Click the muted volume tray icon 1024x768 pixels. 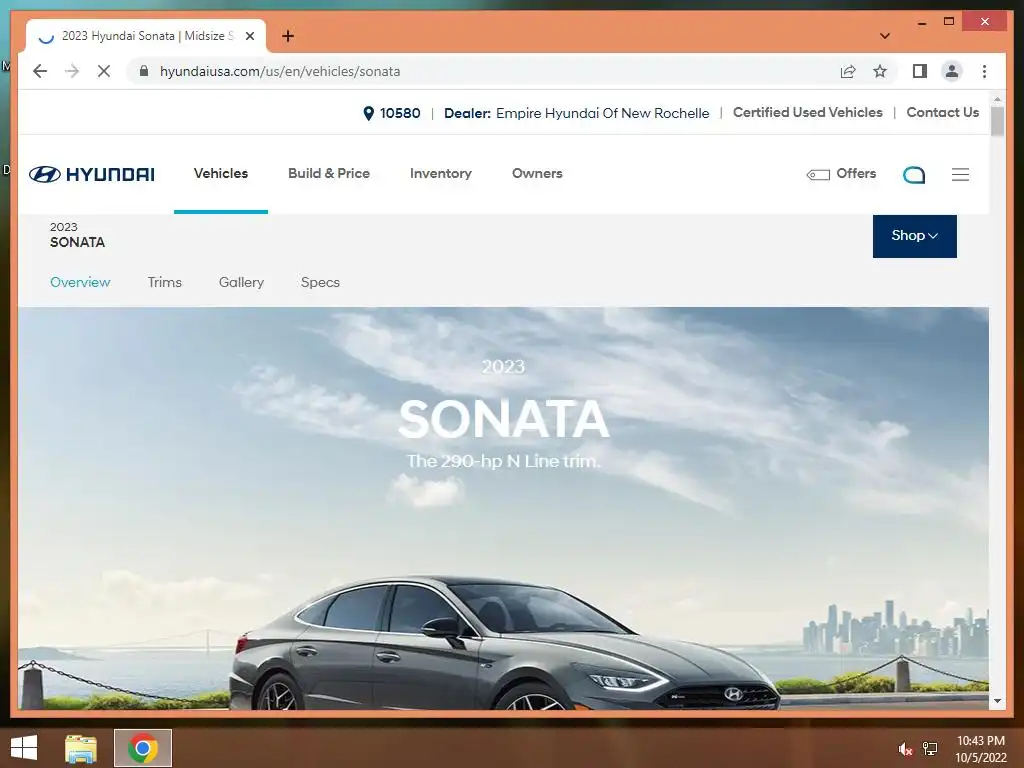(x=905, y=749)
